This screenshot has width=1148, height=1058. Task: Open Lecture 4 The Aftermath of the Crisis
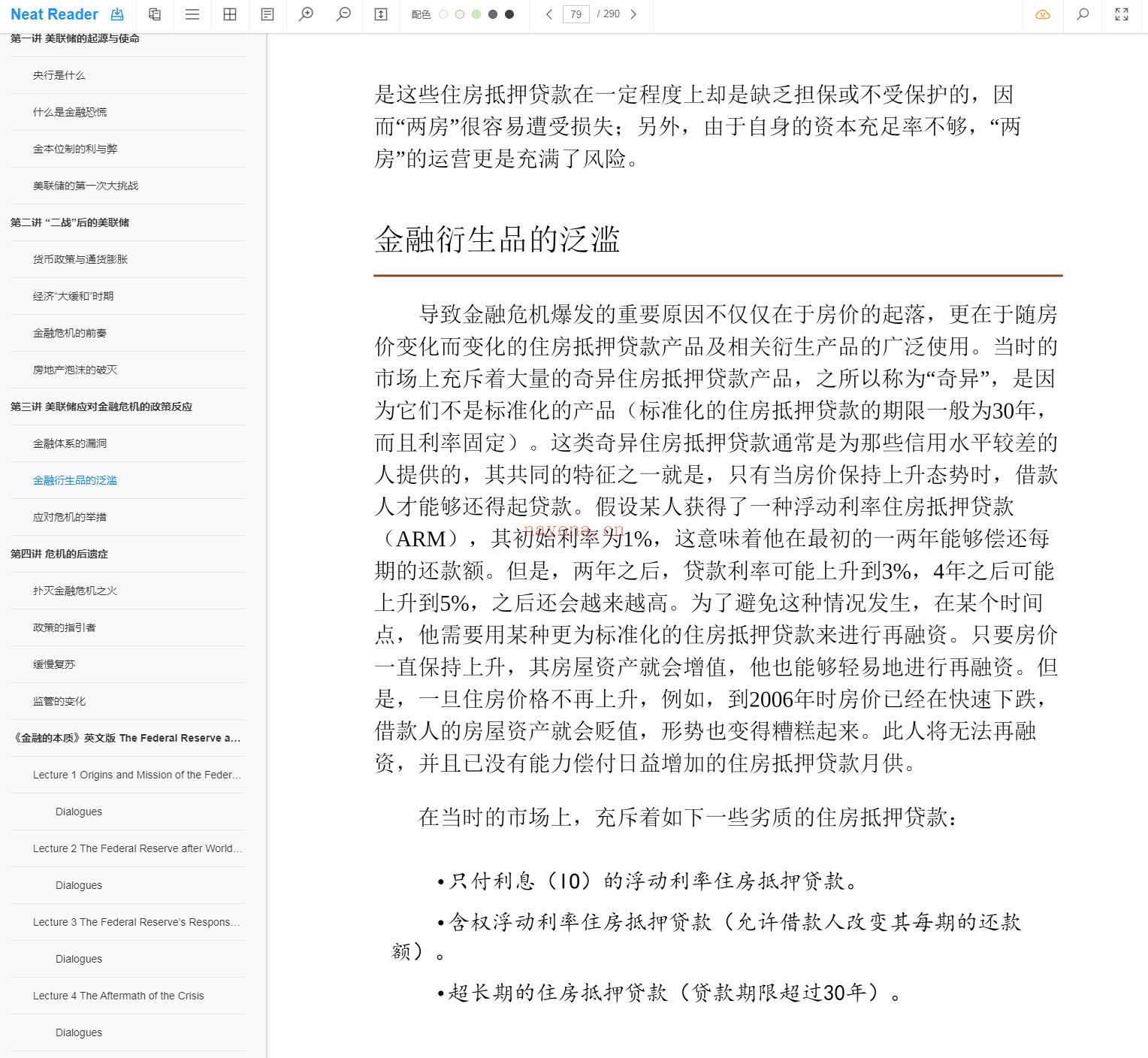[119, 996]
